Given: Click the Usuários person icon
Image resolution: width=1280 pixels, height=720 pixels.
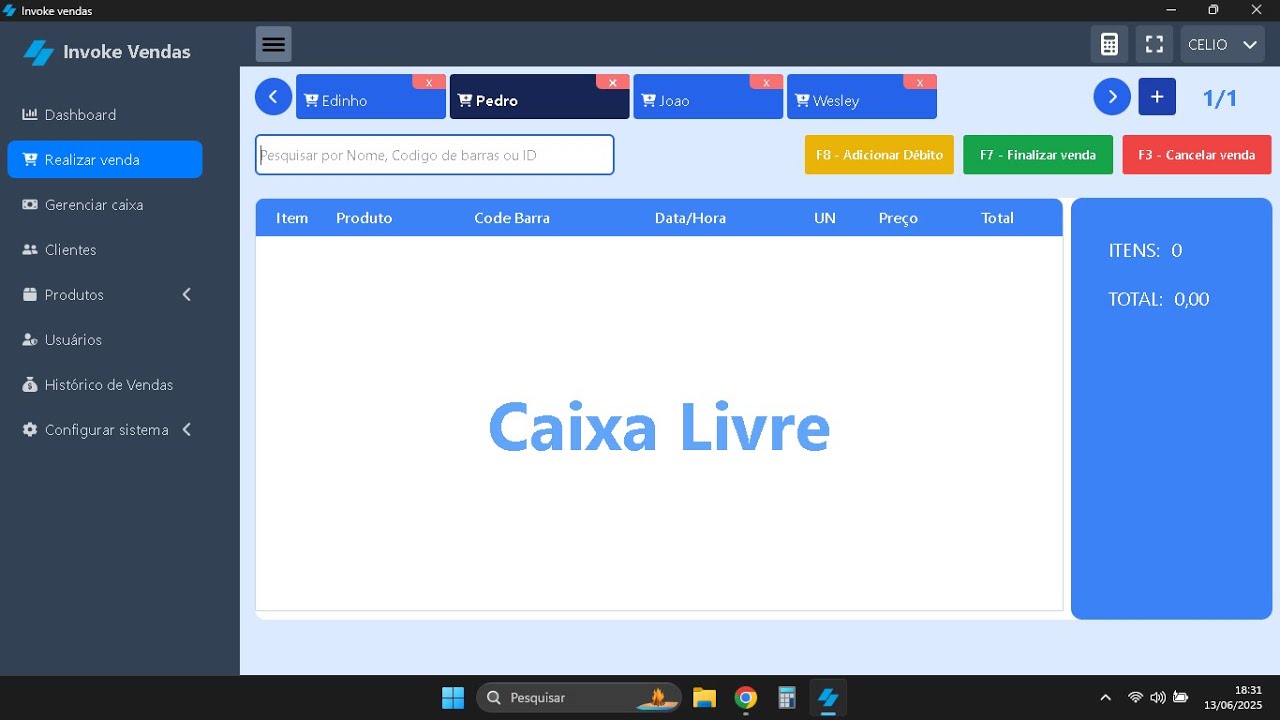Looking at the screenshot, I should (30, 340).
